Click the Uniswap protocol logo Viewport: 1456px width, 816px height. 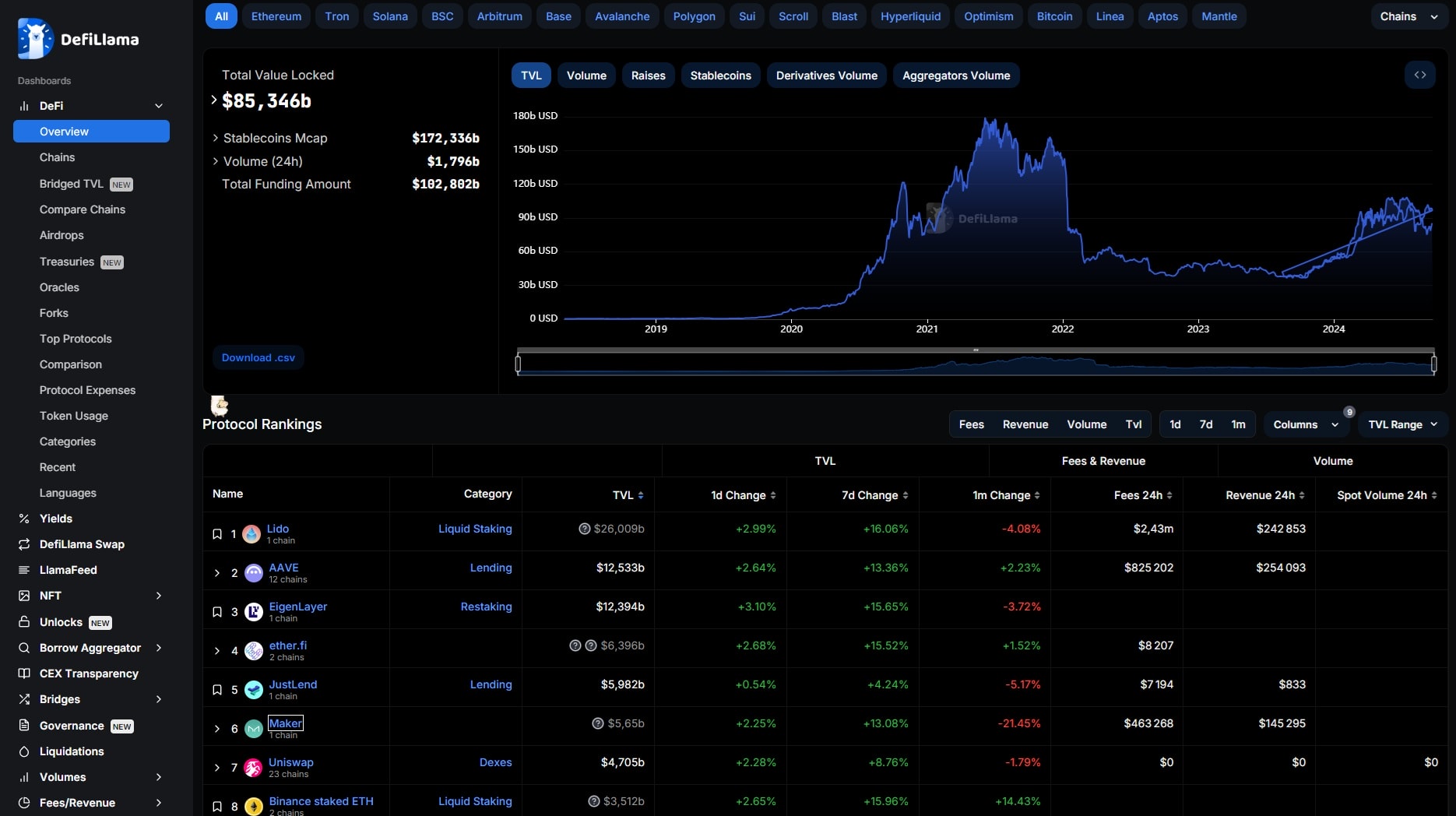pos(254,768)
